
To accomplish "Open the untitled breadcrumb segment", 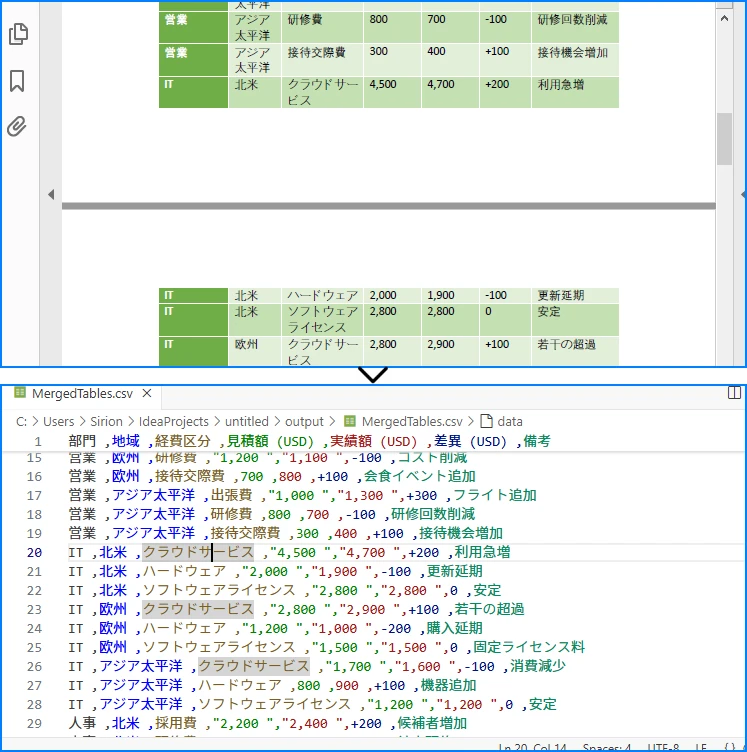I will [x=246, y=422].
